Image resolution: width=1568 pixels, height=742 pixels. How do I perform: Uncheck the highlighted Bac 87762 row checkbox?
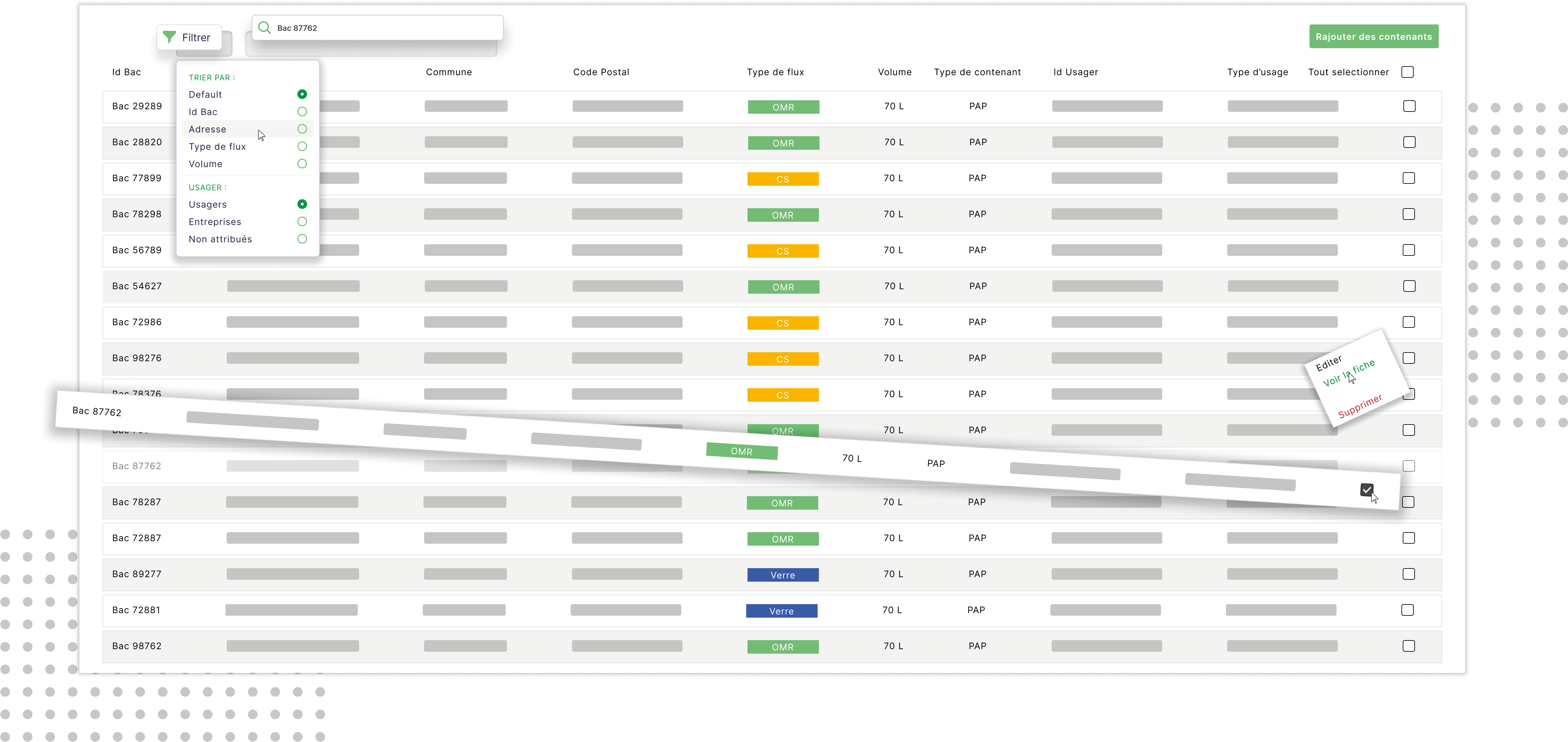pyautogui.click(x=1366, y=490)
